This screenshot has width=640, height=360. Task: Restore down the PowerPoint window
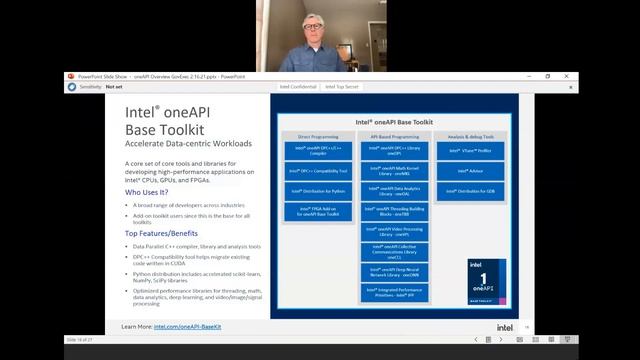[548, 76]
